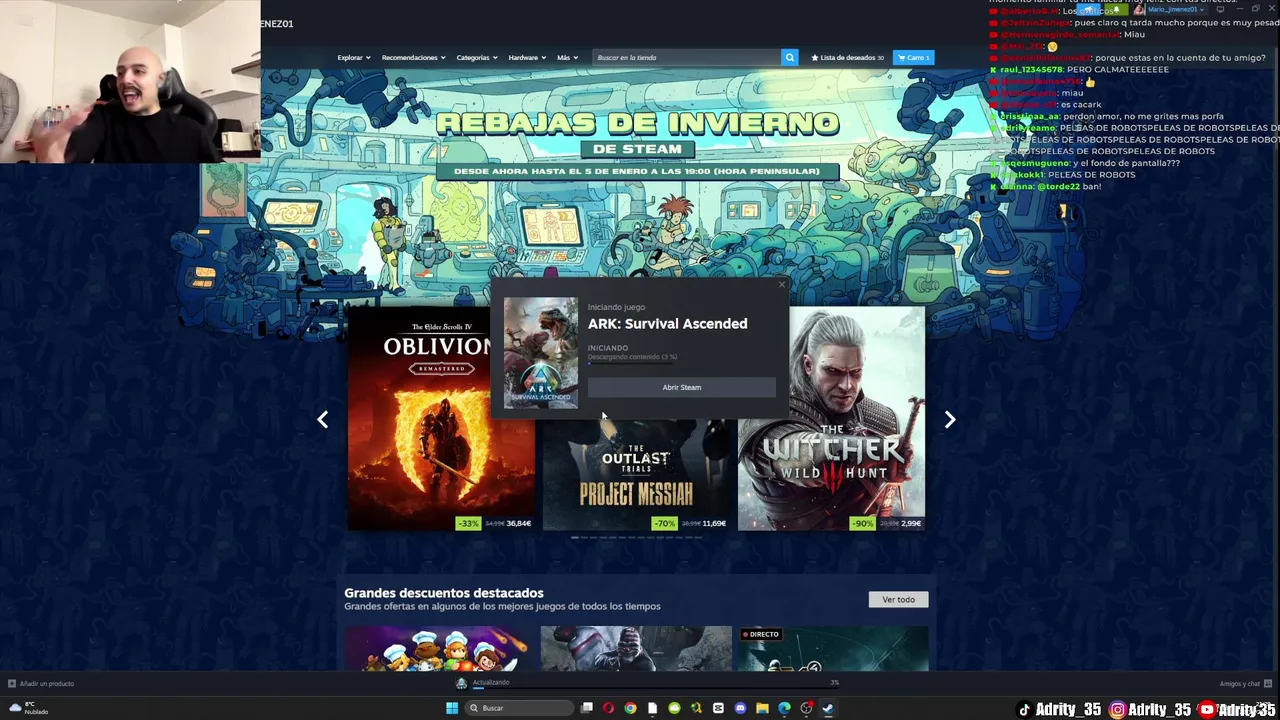
Task: Open File Explorer folder icon
Action: [762, 708]
